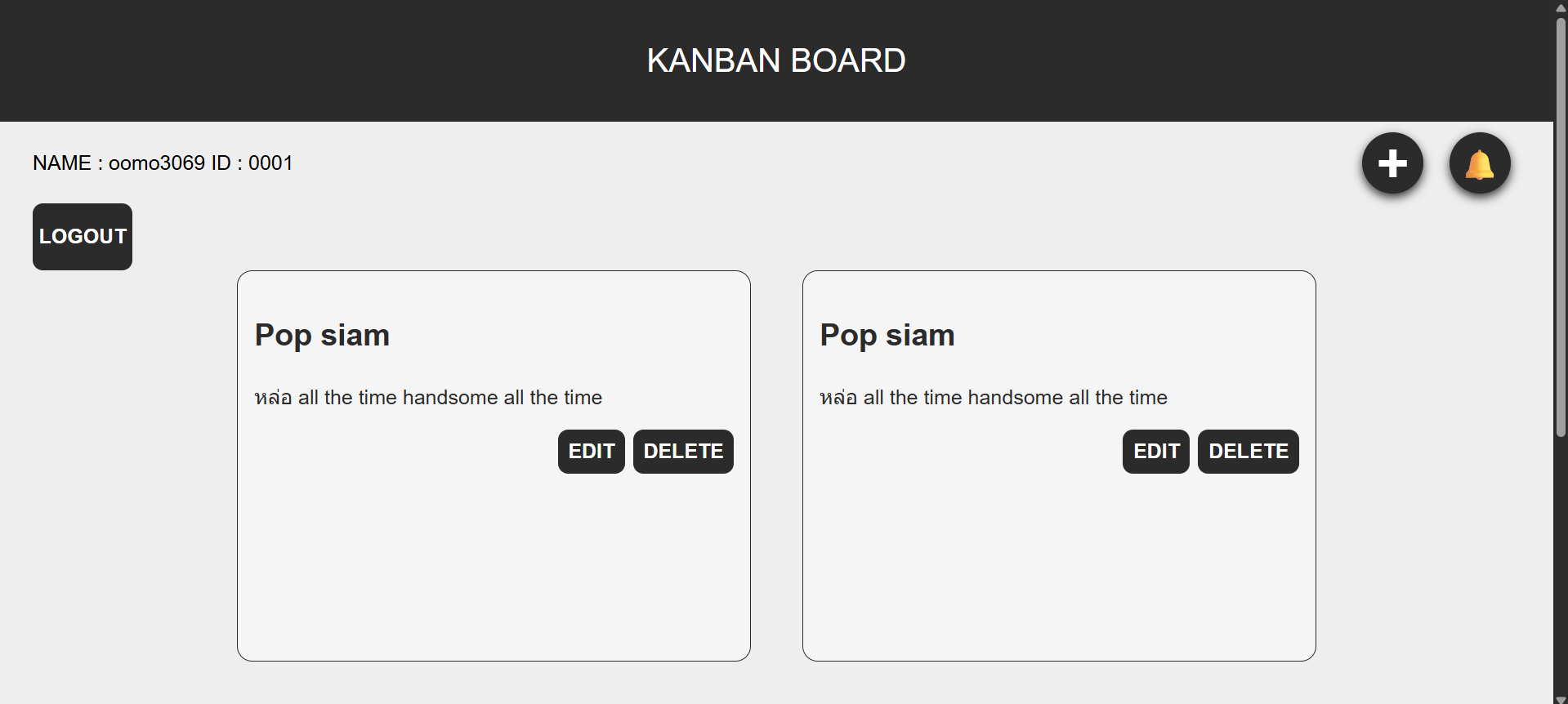Click the plus icon to add a card
Viewport: 1568px width, 704px height.
pos(1392,163)
